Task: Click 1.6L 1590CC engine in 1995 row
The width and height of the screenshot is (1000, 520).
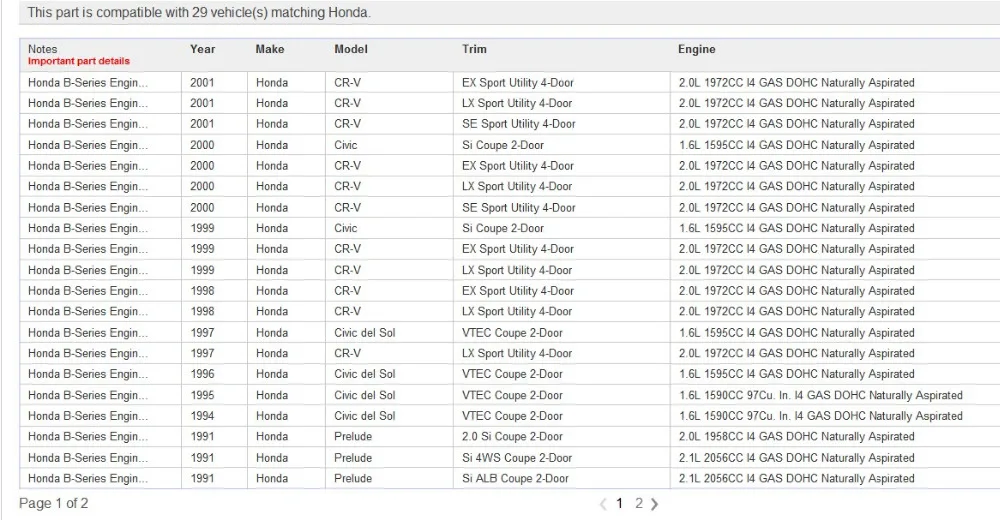Action: click(x=820, y=395)
